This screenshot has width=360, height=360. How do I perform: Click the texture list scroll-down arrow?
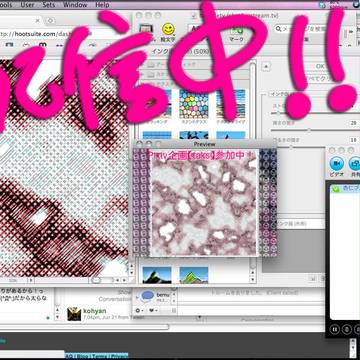[253, 279]
